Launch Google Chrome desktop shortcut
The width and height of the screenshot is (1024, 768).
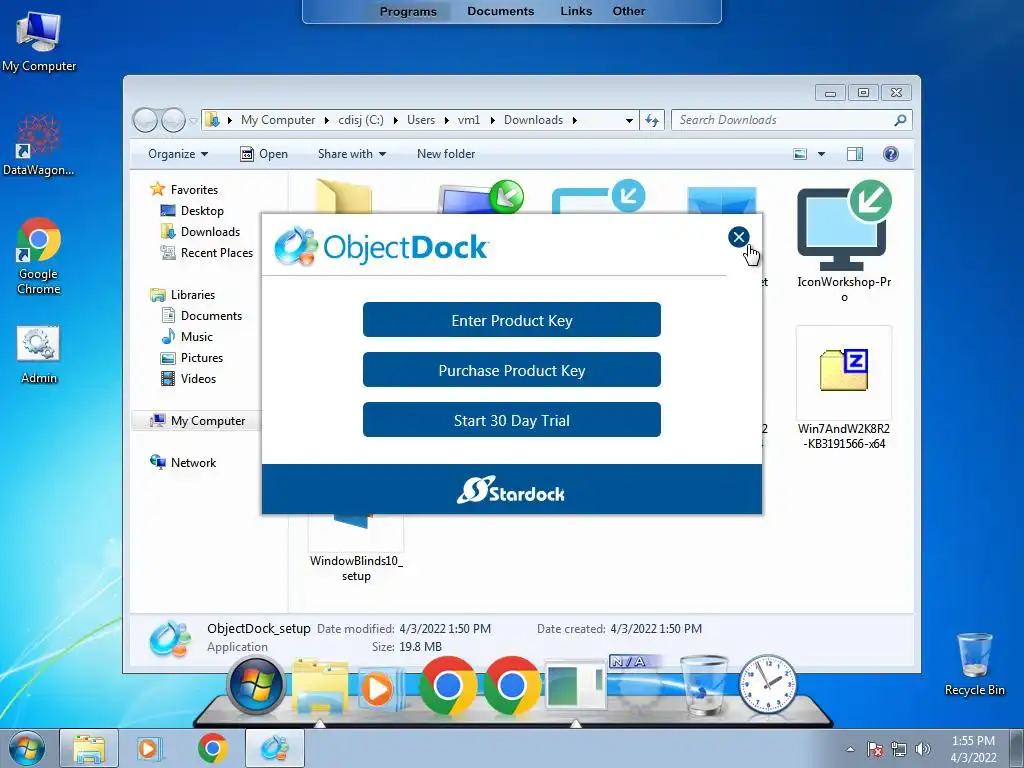[39, 256]
